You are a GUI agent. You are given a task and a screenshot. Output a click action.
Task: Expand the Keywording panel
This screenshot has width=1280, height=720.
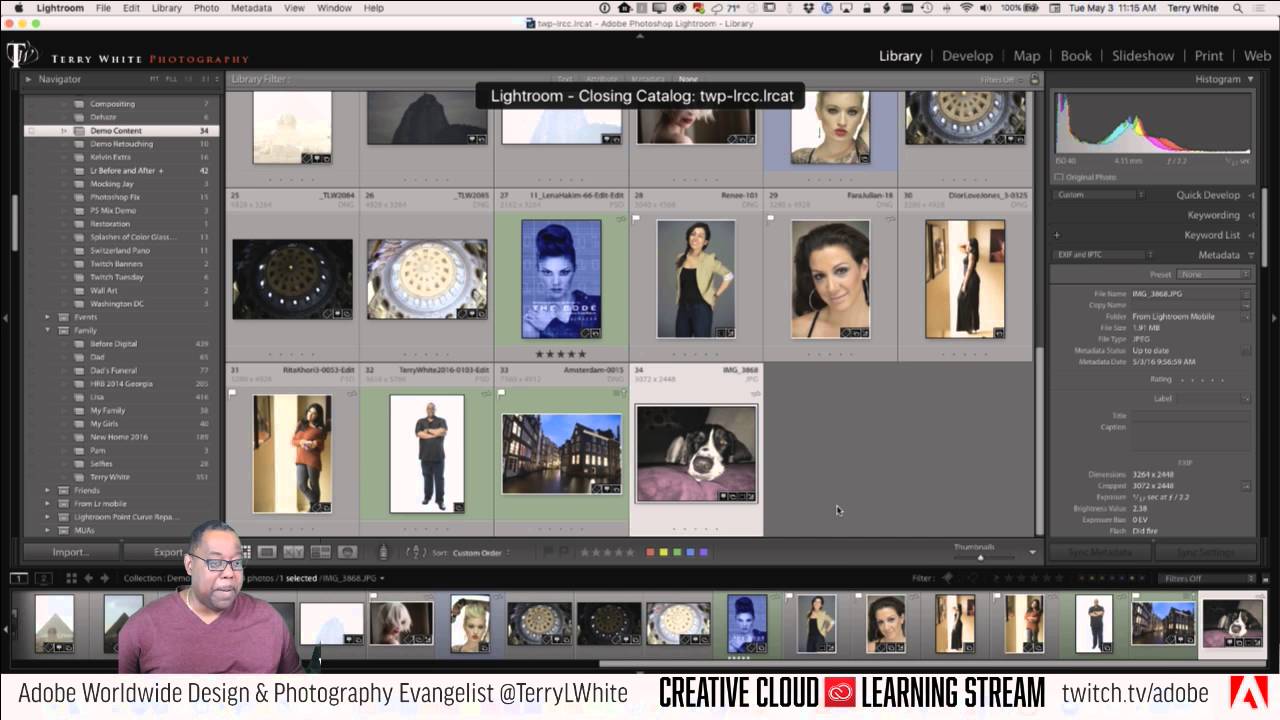click(x=1251, y=215)
